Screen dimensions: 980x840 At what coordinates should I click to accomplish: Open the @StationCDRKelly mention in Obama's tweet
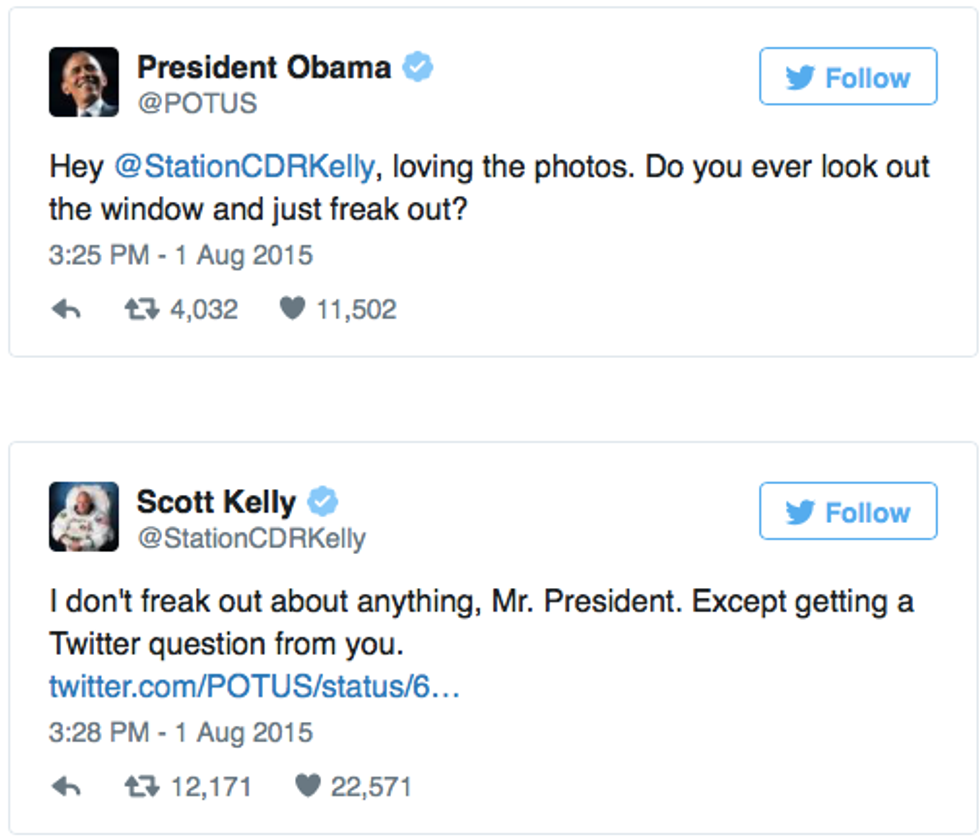(x=244, y=166)
